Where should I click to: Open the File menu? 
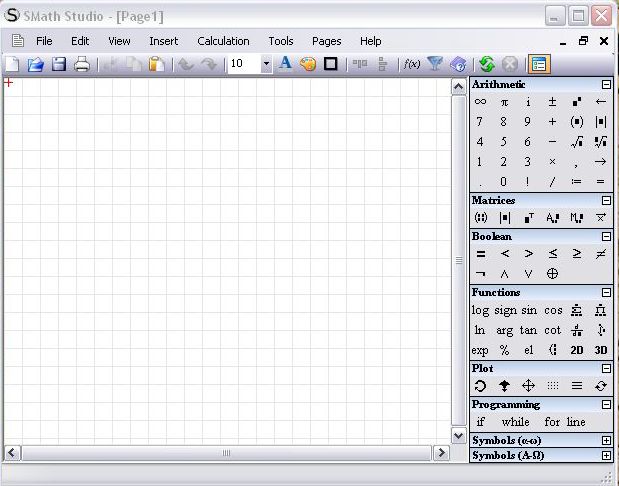click(44, 41)
